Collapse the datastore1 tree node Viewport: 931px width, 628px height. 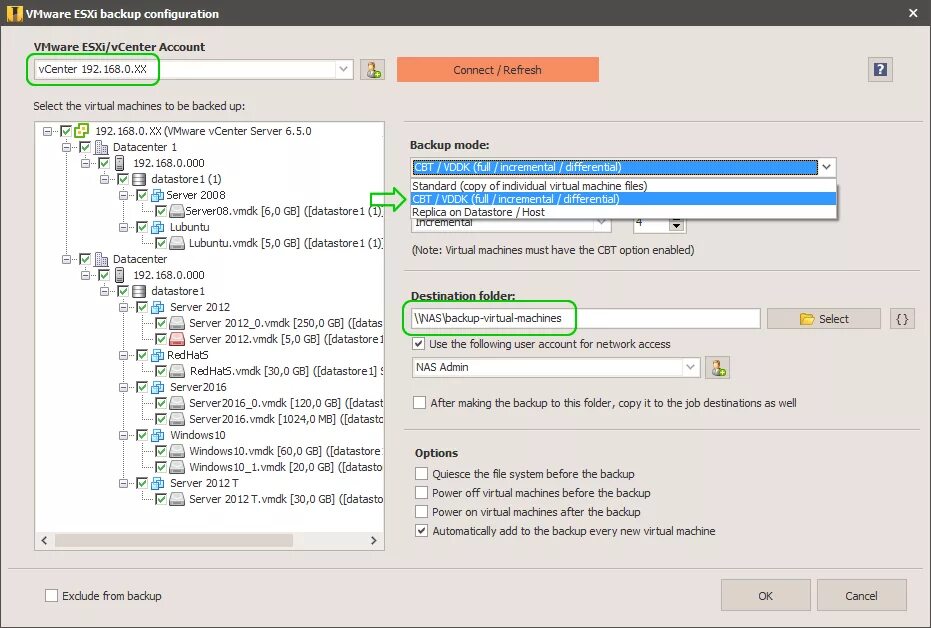(104, 291)
